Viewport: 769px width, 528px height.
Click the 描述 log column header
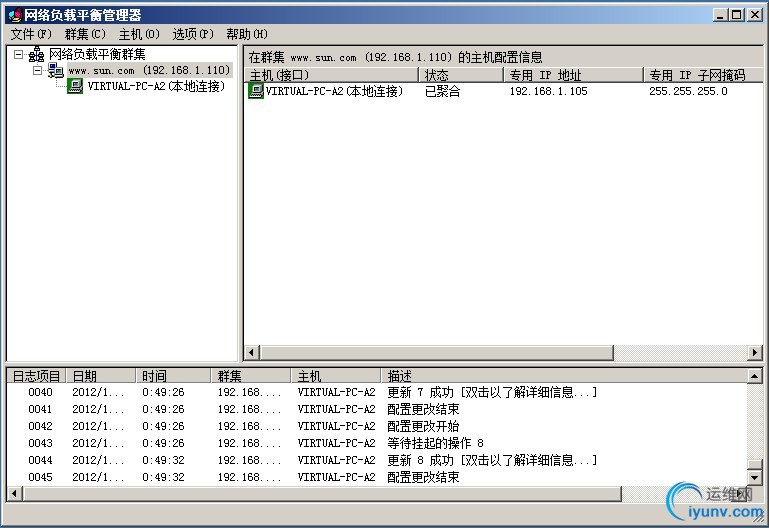(564, 376)
